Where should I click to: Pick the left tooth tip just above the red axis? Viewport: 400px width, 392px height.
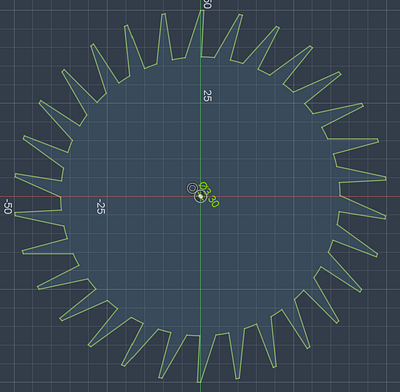15,174
